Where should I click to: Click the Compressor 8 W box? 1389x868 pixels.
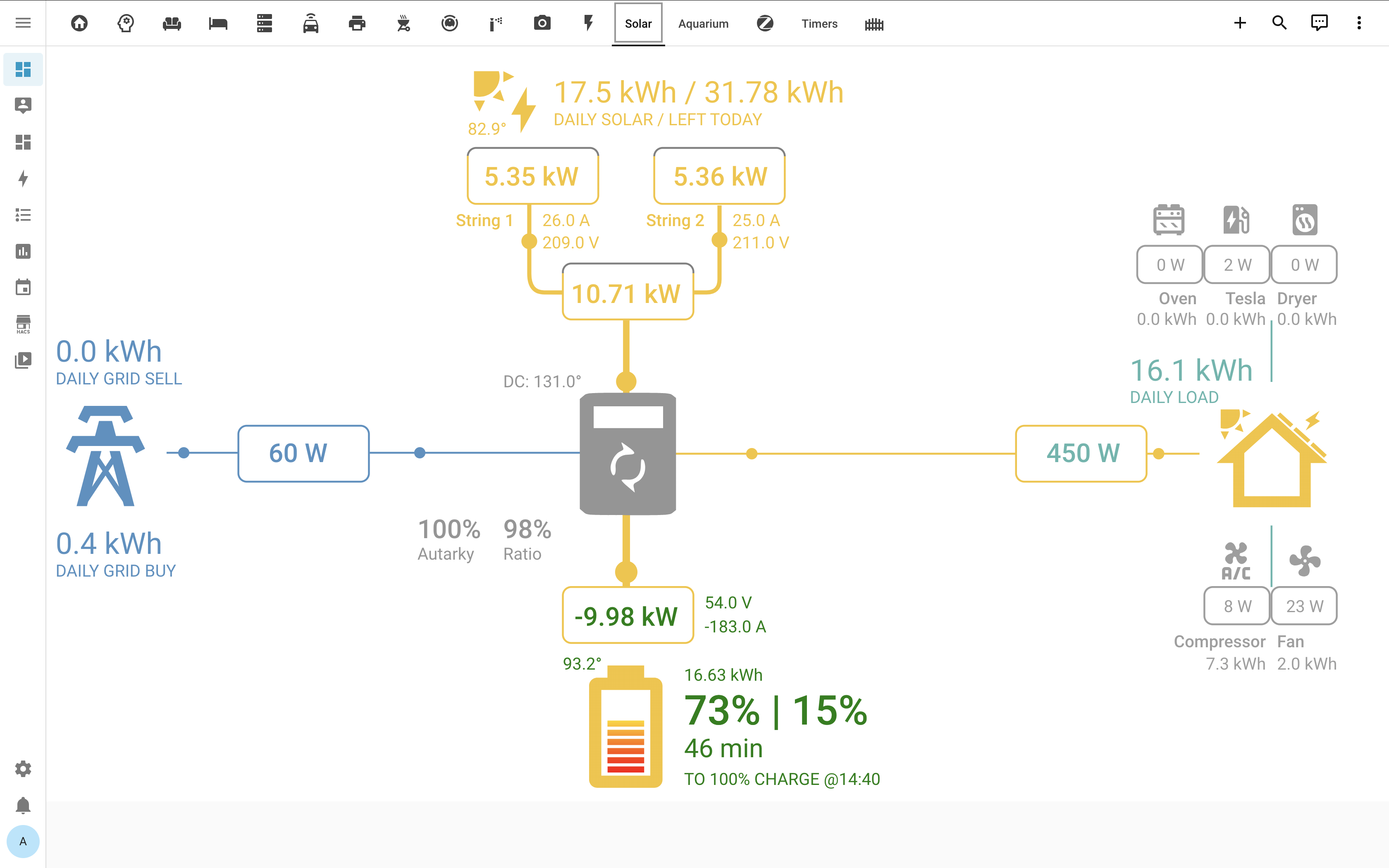pos(1237,606)
